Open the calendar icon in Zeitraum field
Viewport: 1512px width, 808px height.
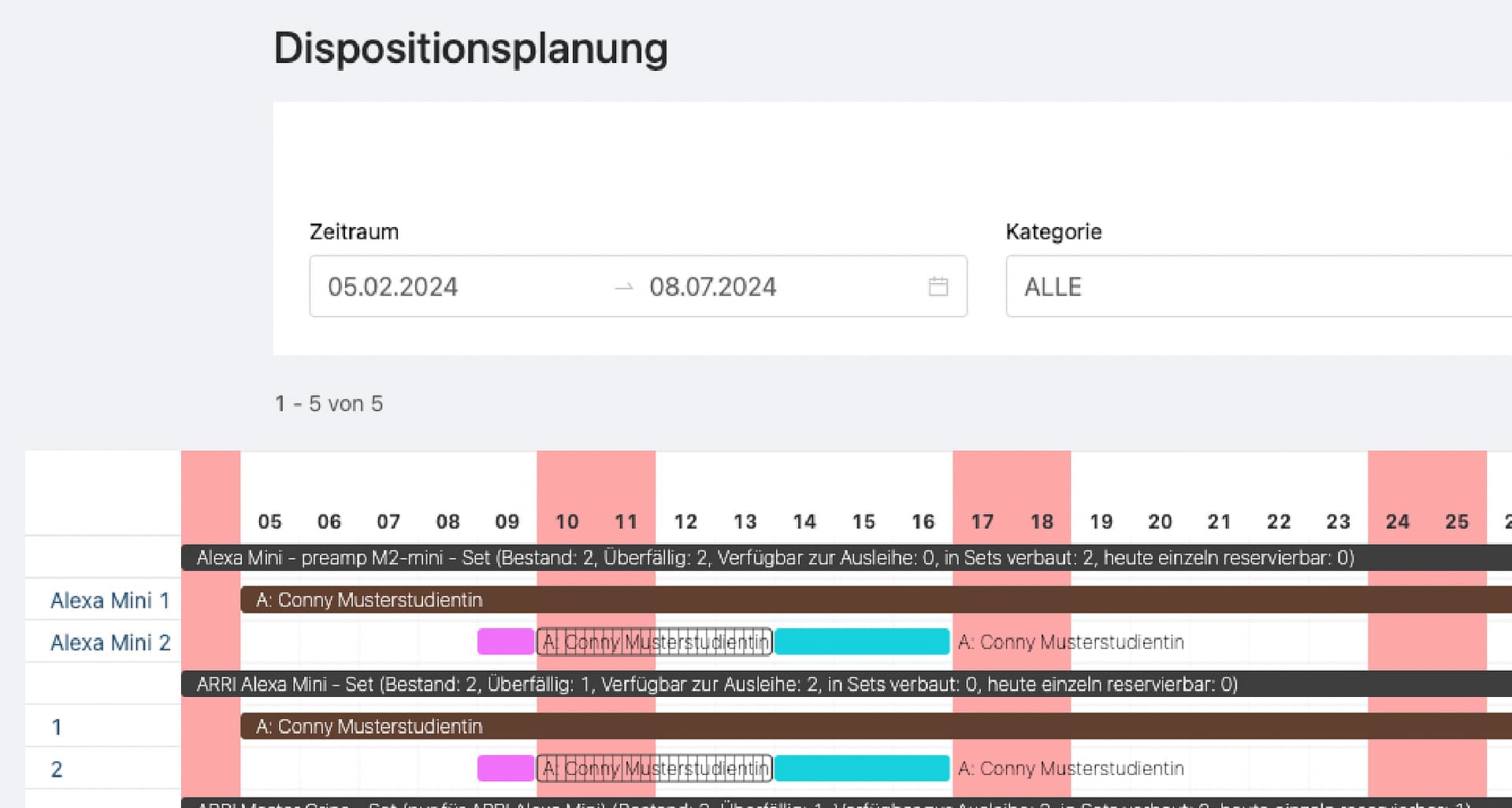click(x=938, y=286)
